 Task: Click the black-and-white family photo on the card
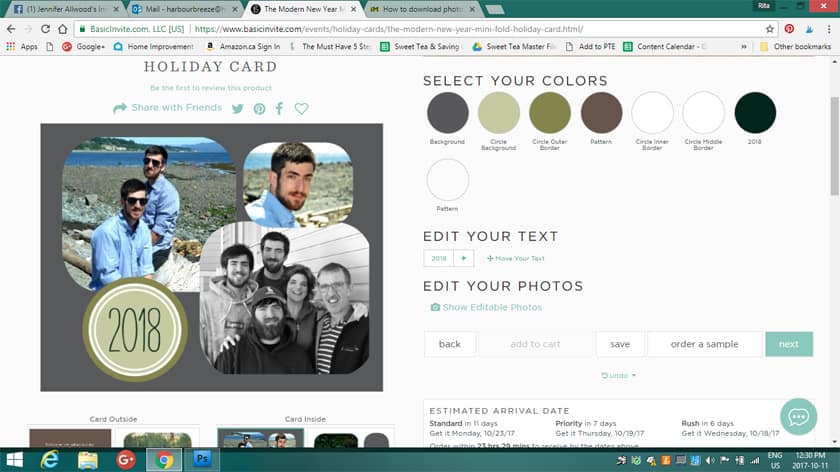click(285, 298)
